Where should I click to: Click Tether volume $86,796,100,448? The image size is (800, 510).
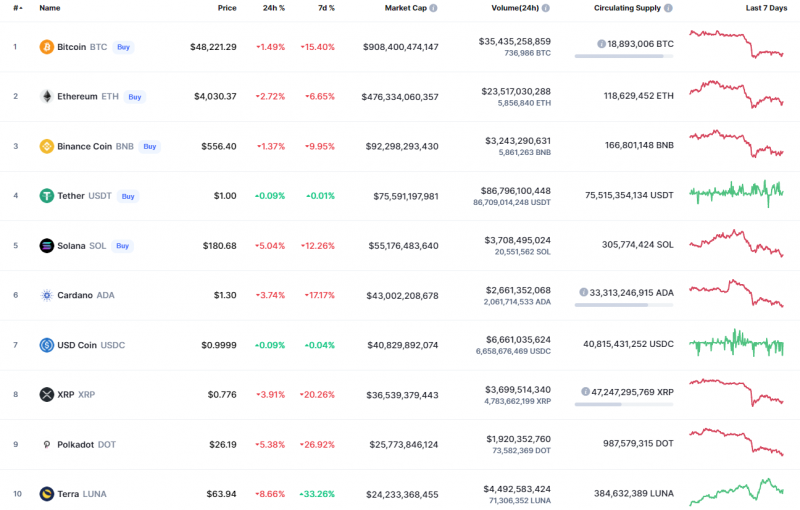tap(515, 191)
